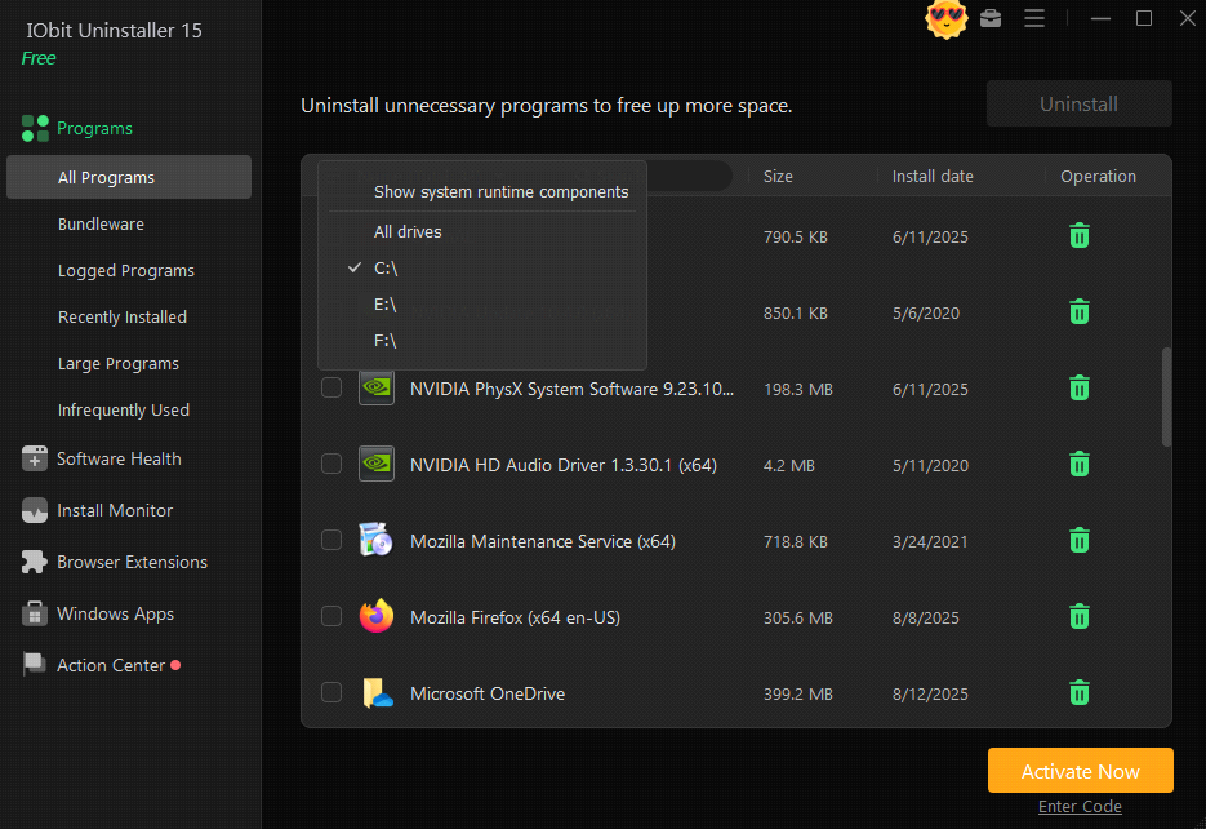Check the NVIDIA PhysX System Software checkbox
The height and width of the screenshot is (829, 1206).
point(331,388)
